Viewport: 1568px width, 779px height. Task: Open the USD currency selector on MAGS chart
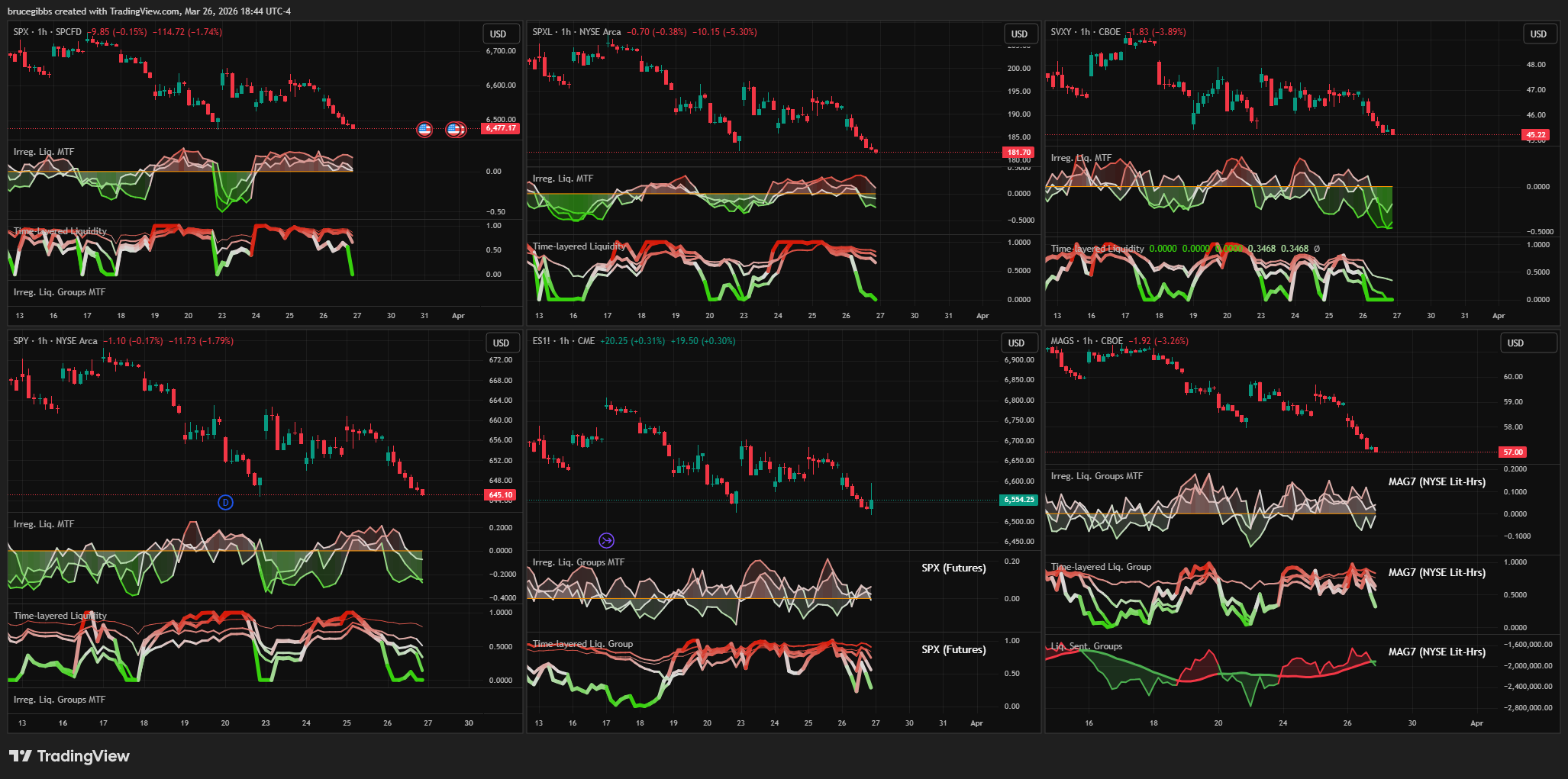pyautogui.click(x=1515, y=343)
